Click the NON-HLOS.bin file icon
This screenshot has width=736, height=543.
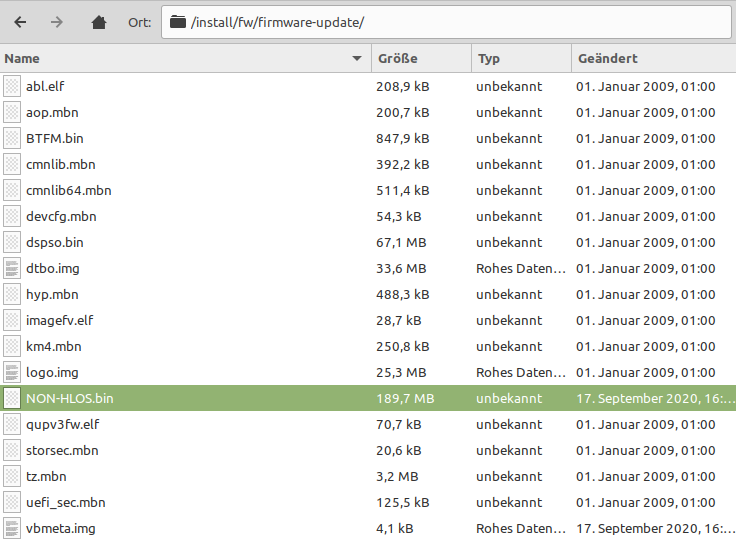(x=12, y=398)
